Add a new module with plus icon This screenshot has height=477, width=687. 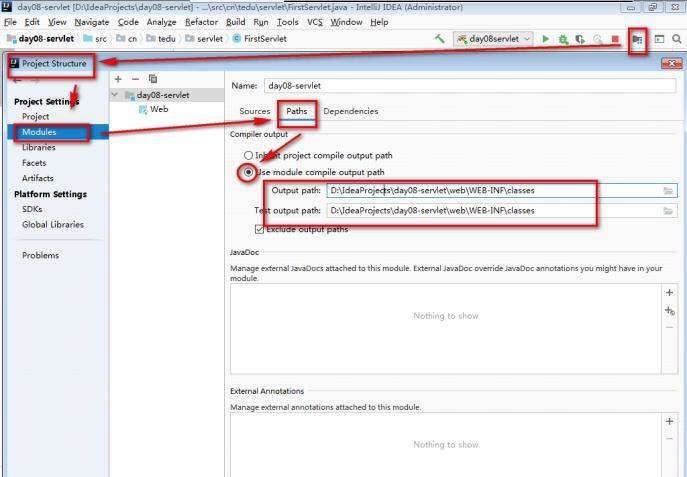[118, 79]
